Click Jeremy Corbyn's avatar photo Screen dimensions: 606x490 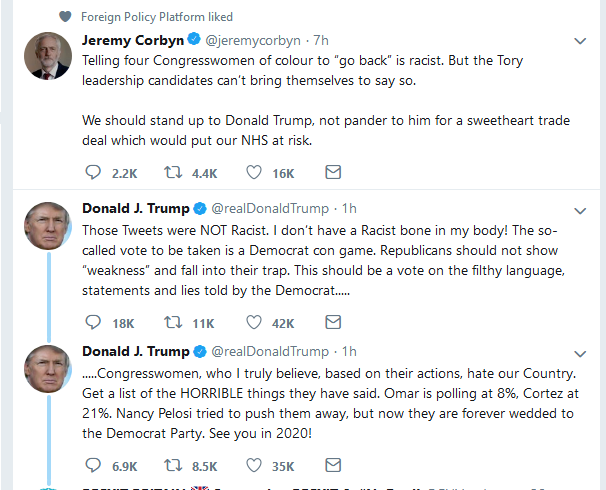pyautogui.click(x=46, y=60)
